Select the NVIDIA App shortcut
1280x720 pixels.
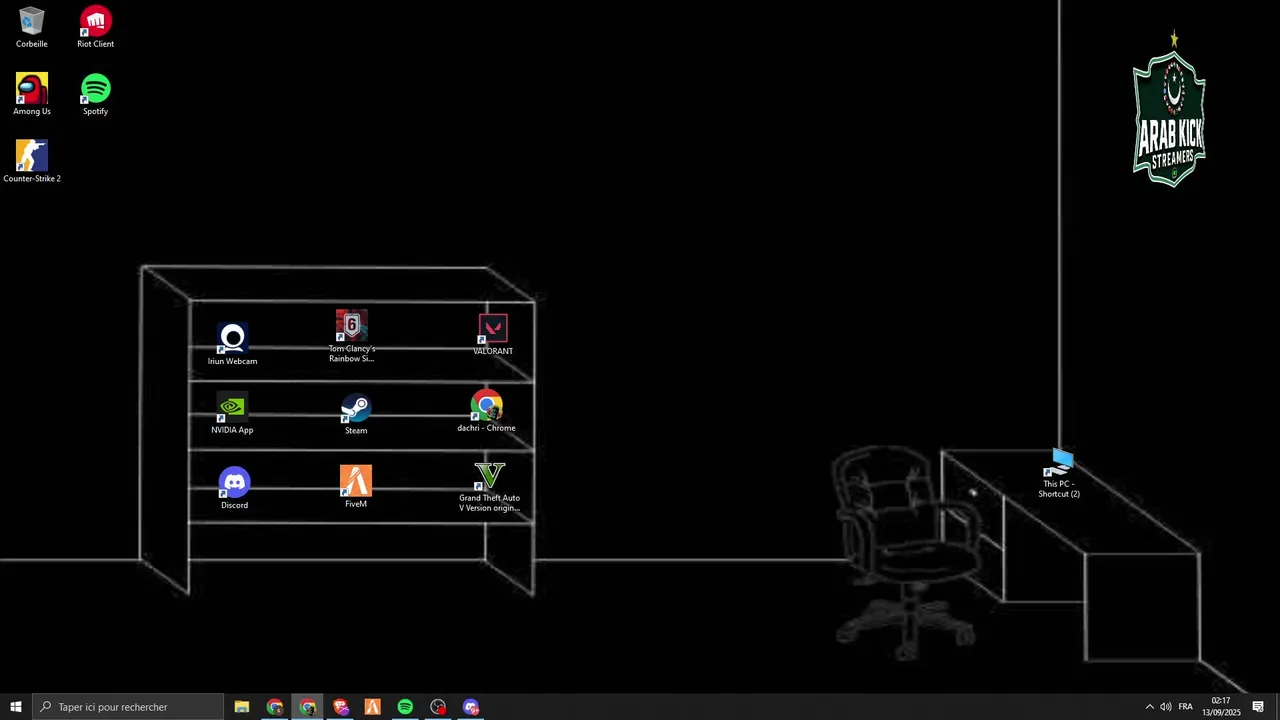(x=232, y=414)
